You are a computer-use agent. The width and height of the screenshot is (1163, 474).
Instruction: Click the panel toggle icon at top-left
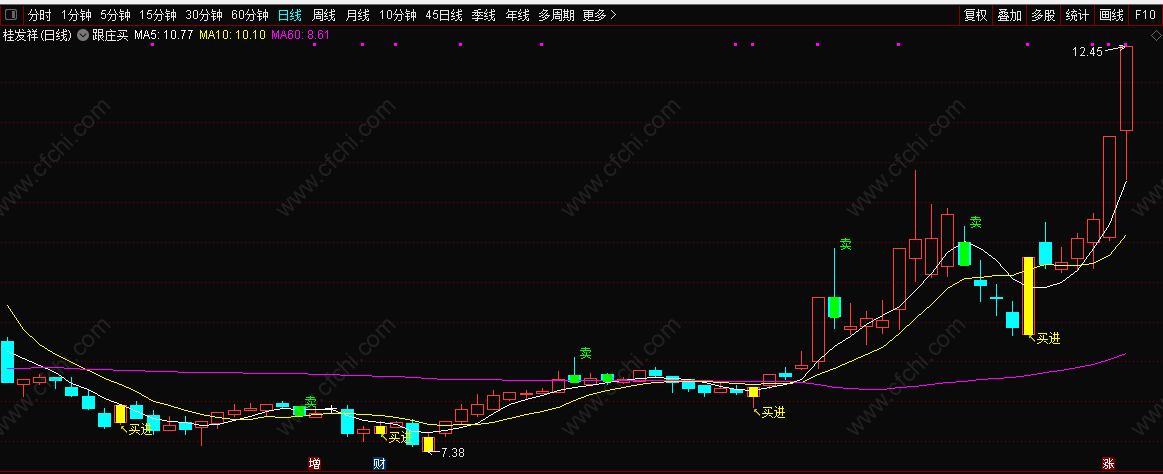11,15
